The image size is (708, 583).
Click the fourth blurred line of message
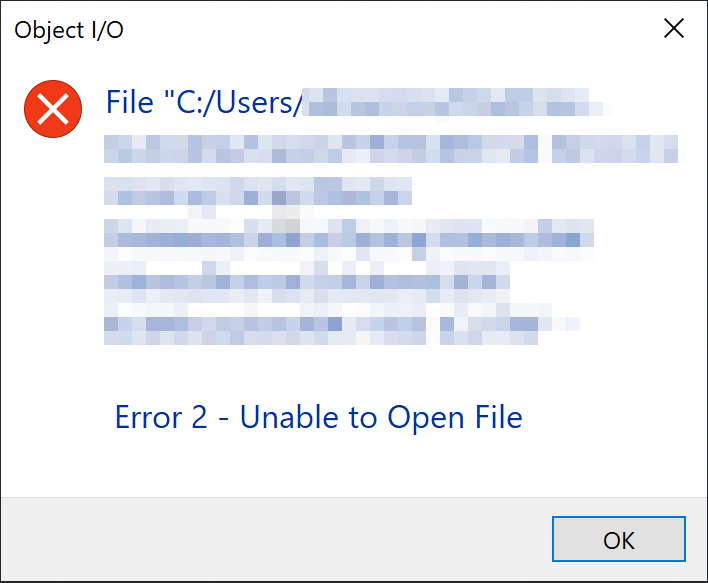click(349, 236)
